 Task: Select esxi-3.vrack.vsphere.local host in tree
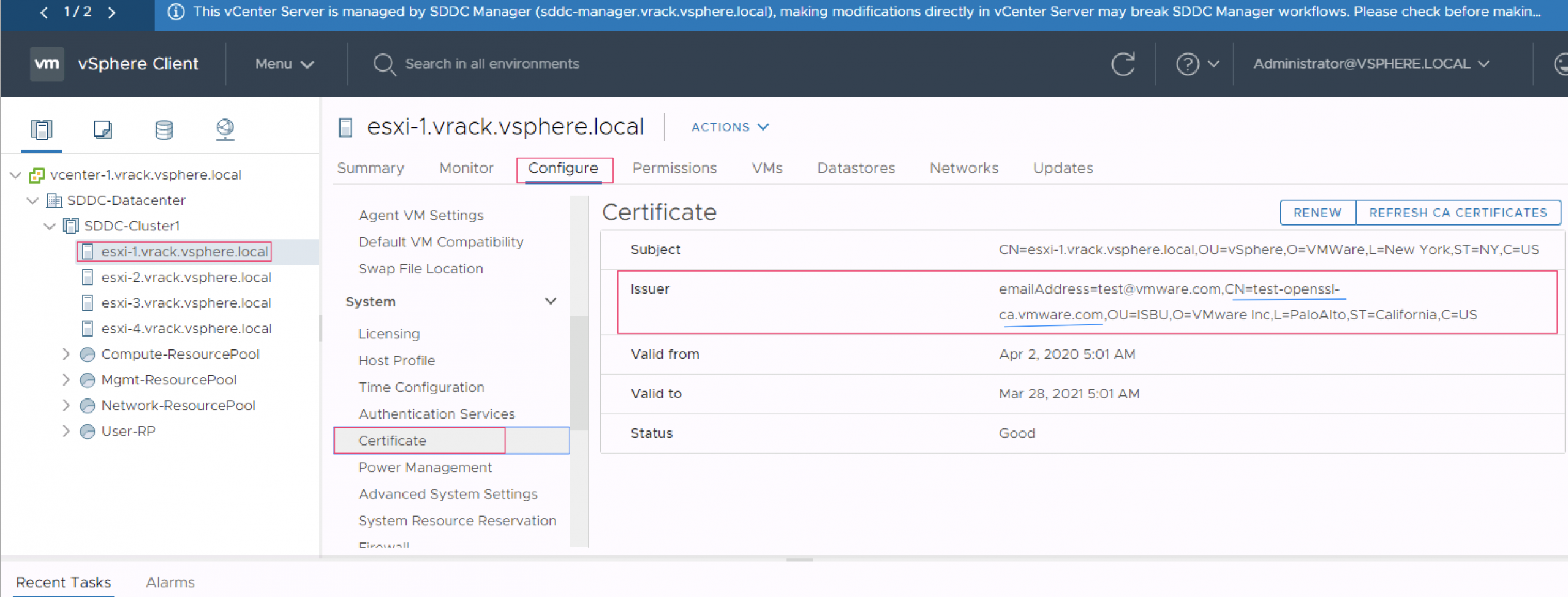point(186,303)
